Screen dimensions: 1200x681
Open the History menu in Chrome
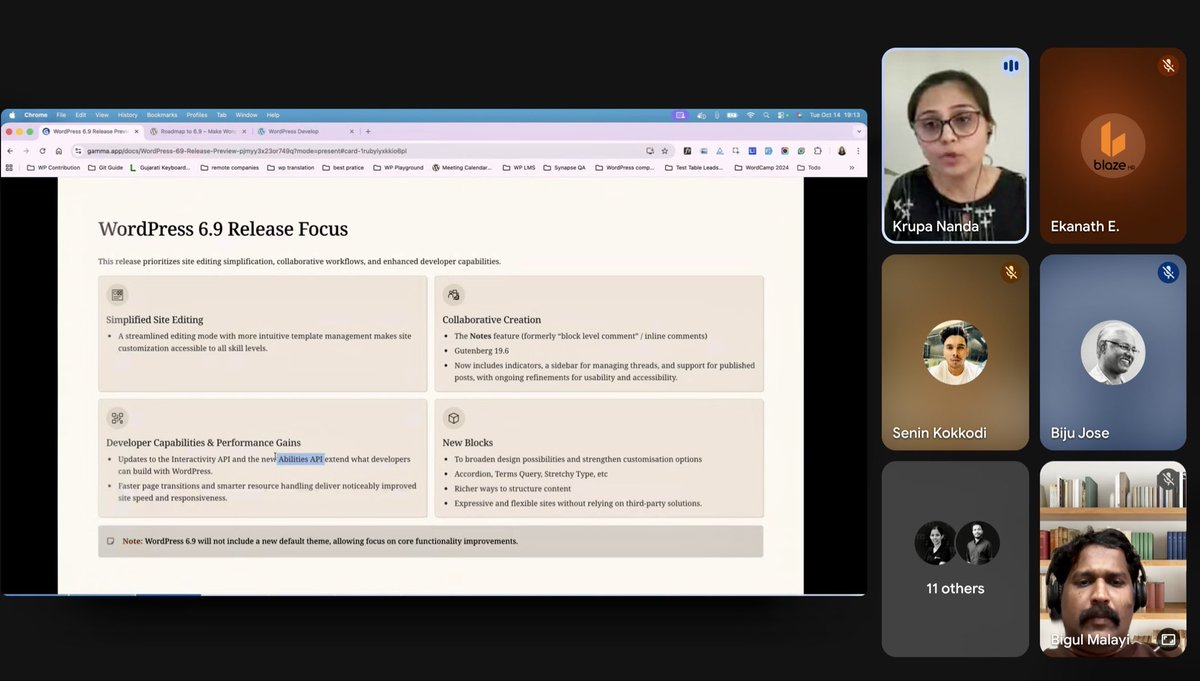127,115
